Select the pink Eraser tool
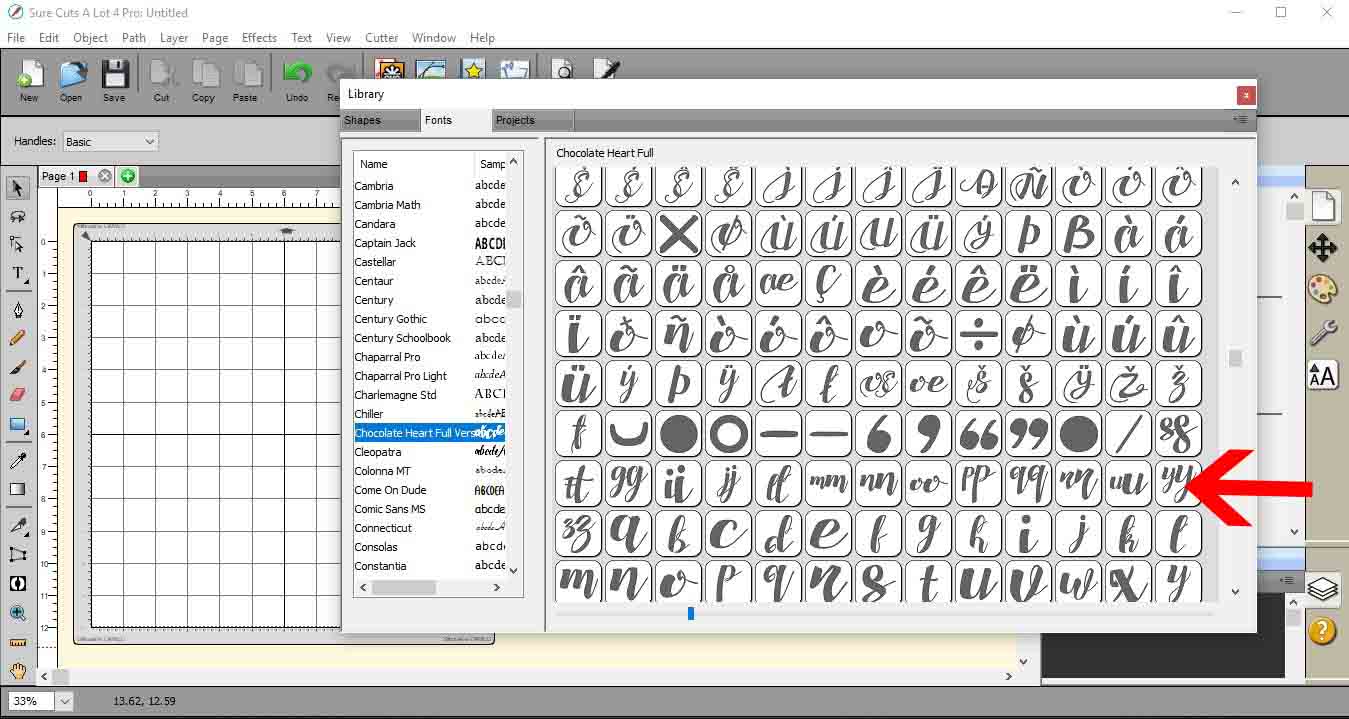The width and height of the screenshot is (1349, 719). click(x=17, y=395)
